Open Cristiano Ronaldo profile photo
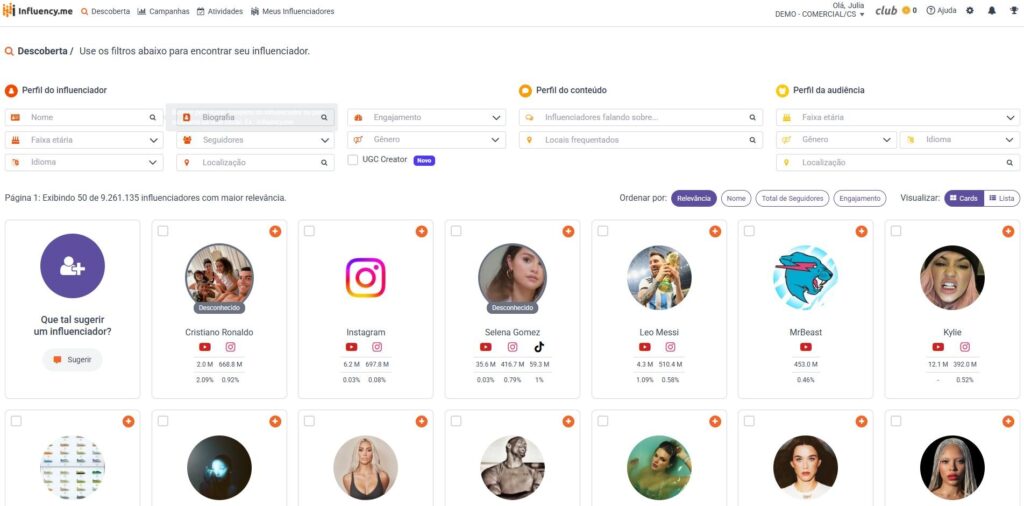 [x=219, y=276]
